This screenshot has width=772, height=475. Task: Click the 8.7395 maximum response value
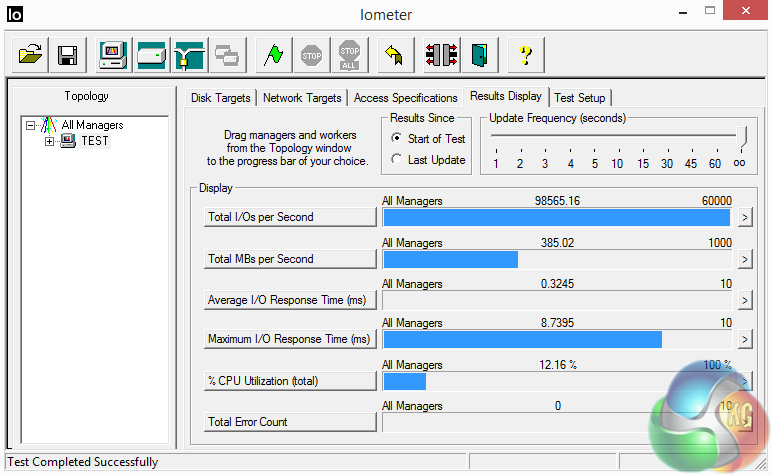click(557, 323)
